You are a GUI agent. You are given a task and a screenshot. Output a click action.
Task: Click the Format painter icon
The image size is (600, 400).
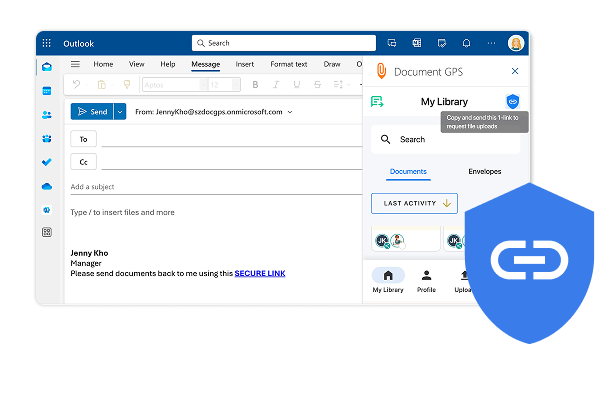point(127,84)
